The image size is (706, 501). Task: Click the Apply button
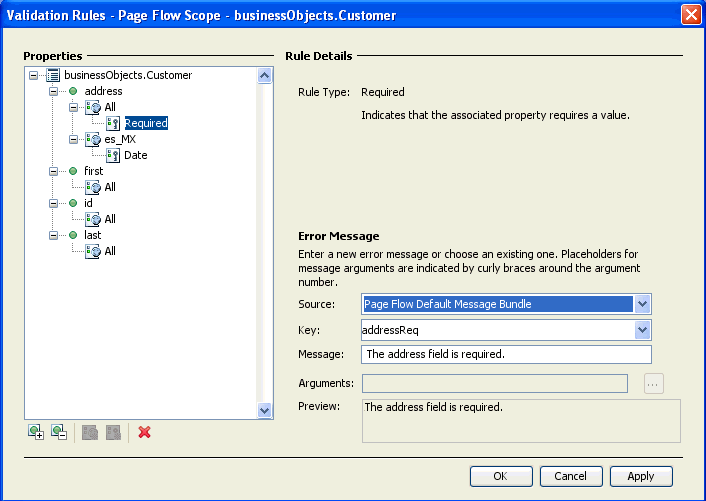click(x=640, y=476)
